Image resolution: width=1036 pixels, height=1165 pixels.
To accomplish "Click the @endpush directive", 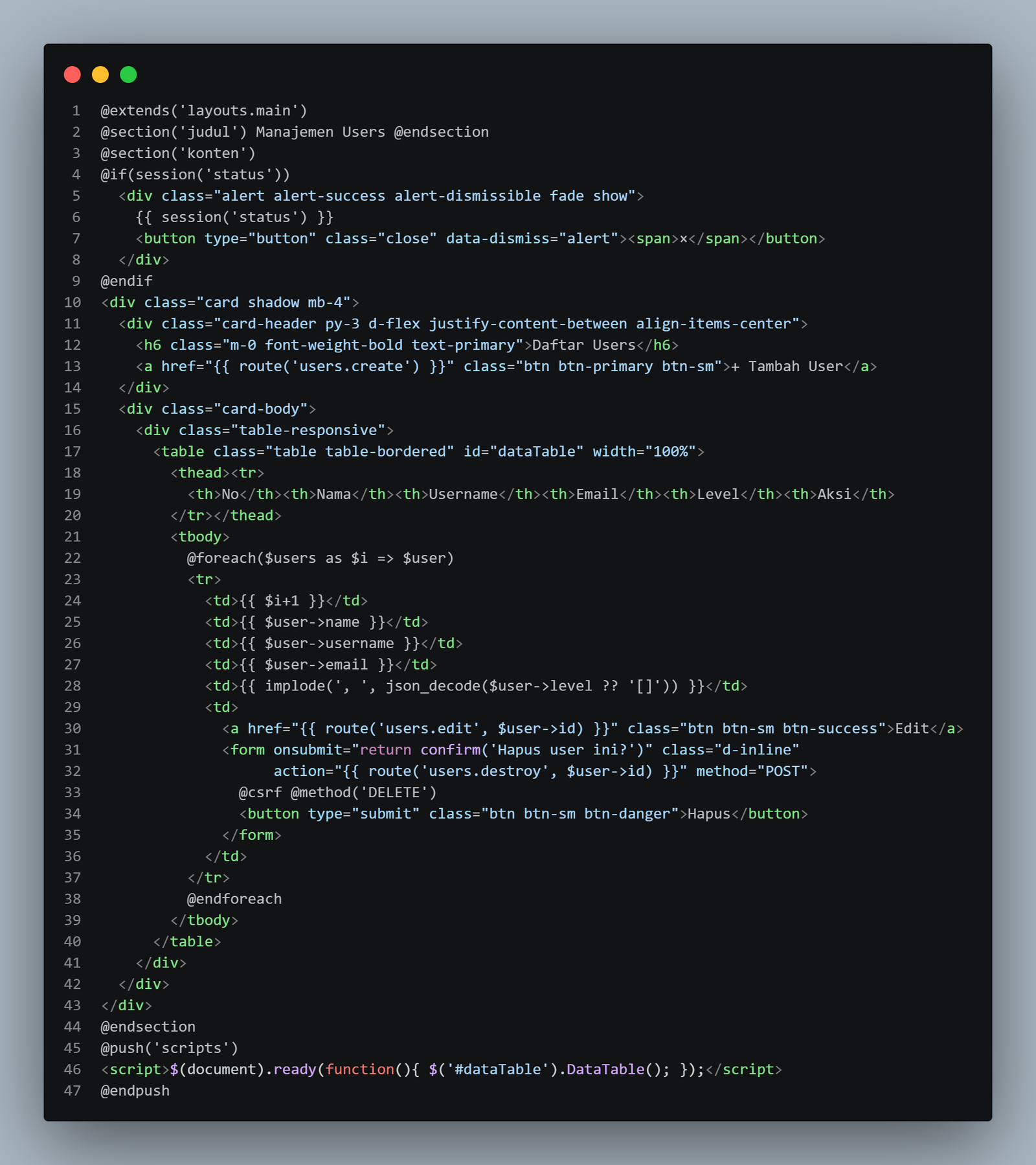I will click(x=135, y=1091).
